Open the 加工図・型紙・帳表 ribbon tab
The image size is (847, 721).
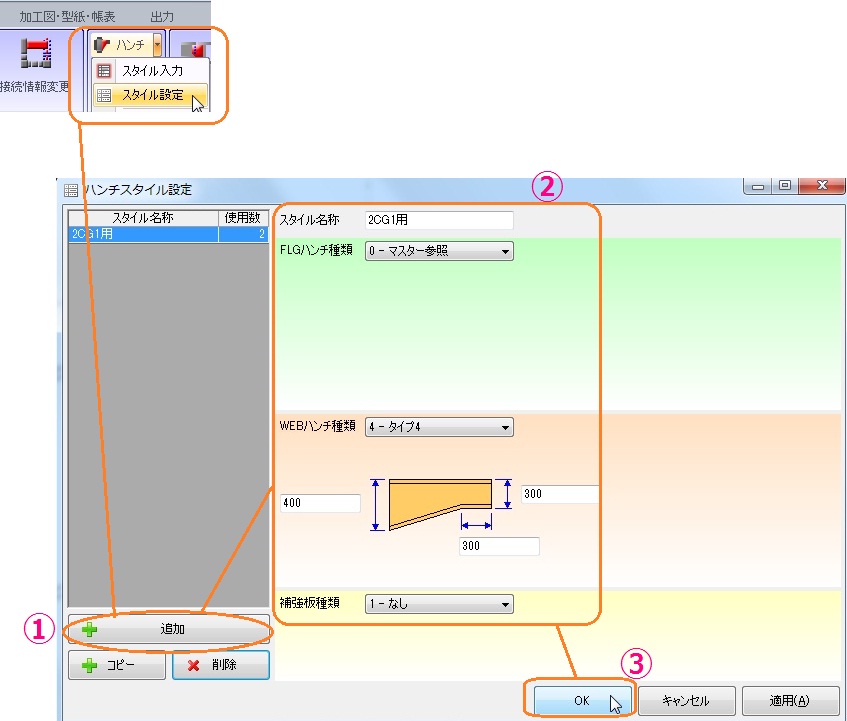[x=67, y=17]
